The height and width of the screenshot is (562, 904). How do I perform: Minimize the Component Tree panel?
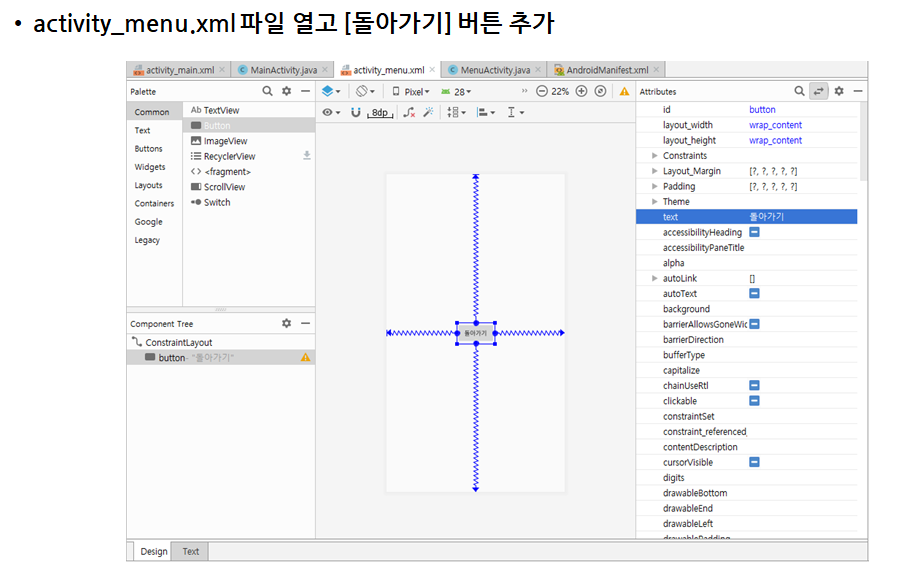click(305, 323)
